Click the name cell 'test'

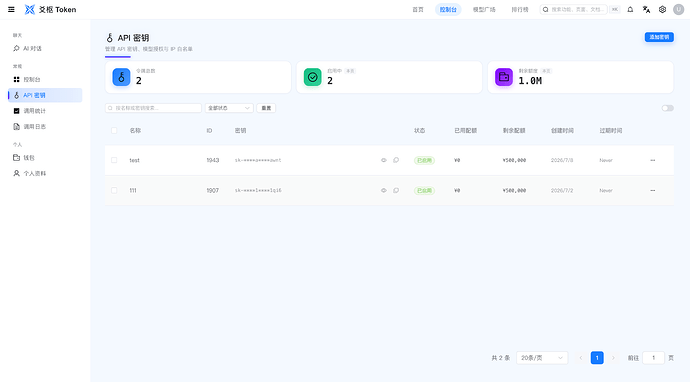click(x=134, y=160)
